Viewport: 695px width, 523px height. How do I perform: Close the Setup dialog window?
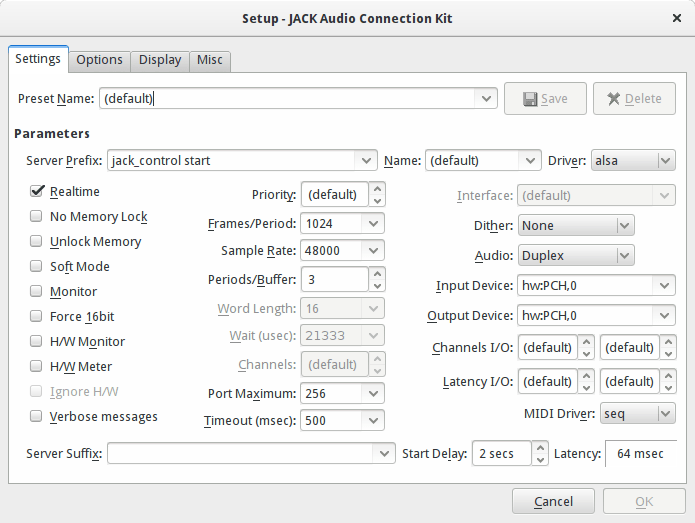click(676, 18)
